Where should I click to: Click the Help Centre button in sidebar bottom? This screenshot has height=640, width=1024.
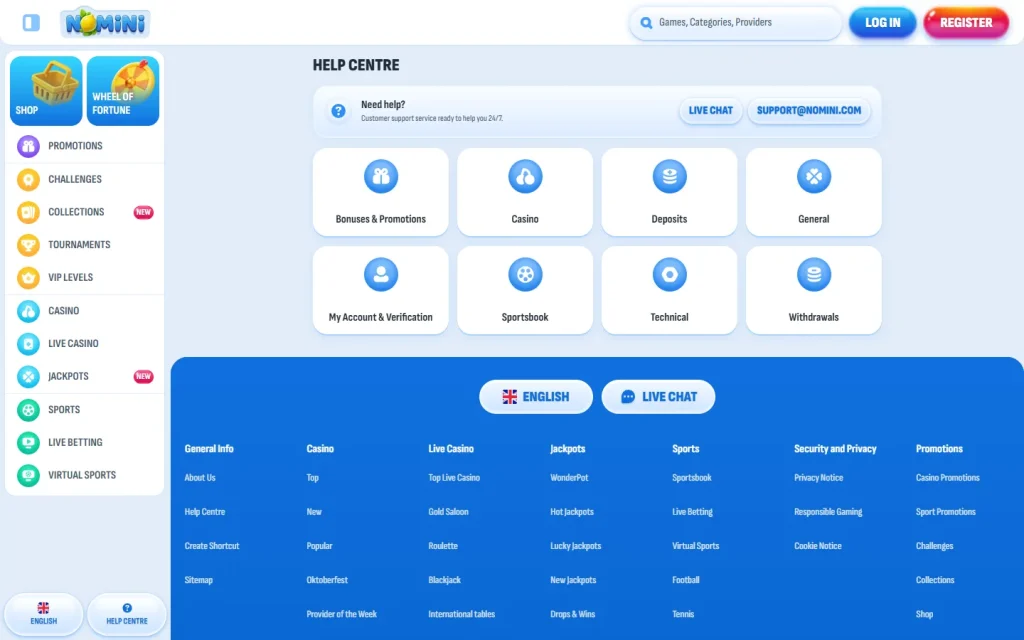point(127,614)
